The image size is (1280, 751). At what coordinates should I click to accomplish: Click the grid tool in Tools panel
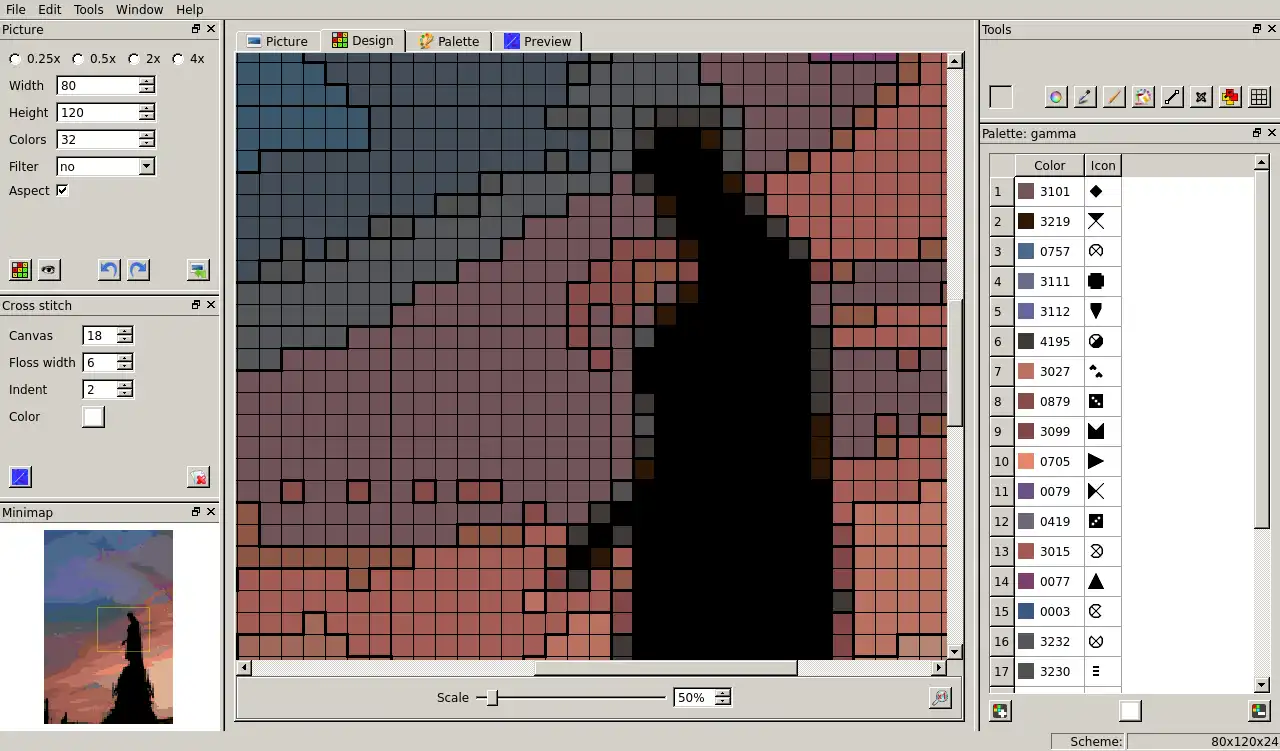[1260, 97]
